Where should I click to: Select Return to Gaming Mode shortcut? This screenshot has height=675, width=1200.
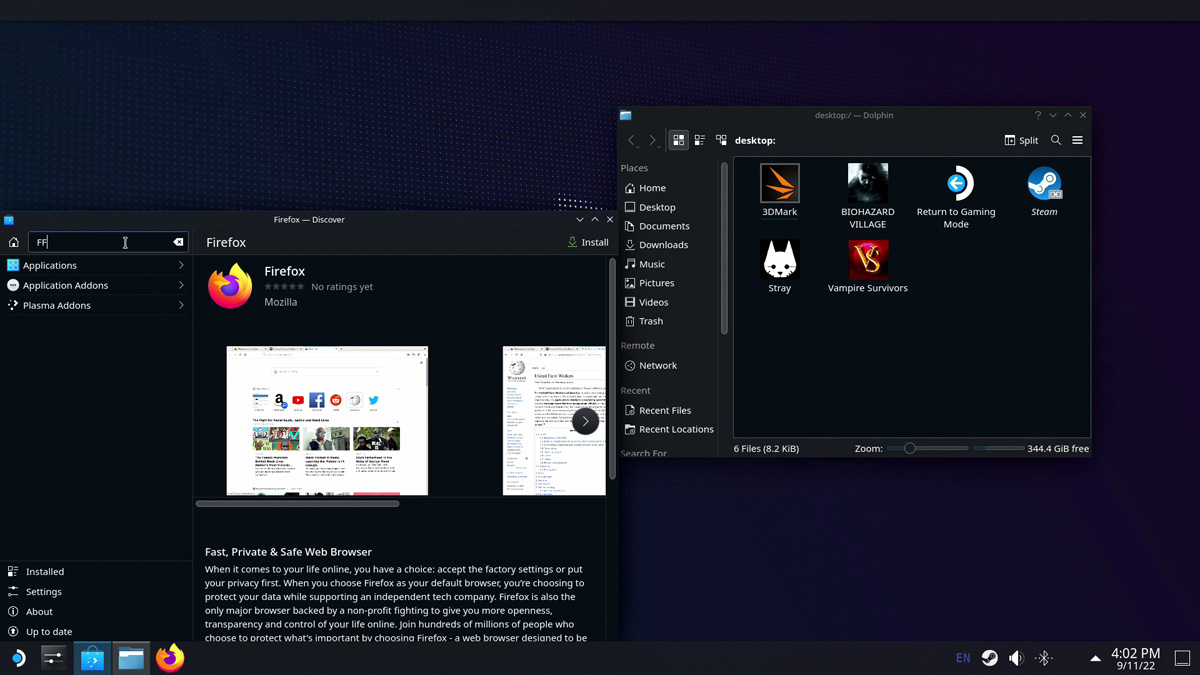coord(956,197)
